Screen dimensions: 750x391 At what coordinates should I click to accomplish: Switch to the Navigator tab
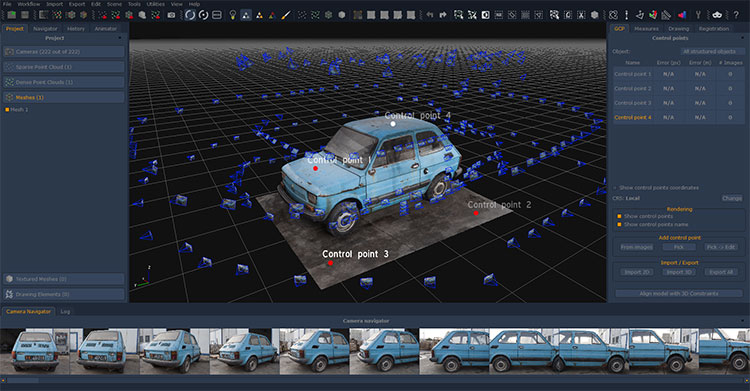click(x=45, y=29)
